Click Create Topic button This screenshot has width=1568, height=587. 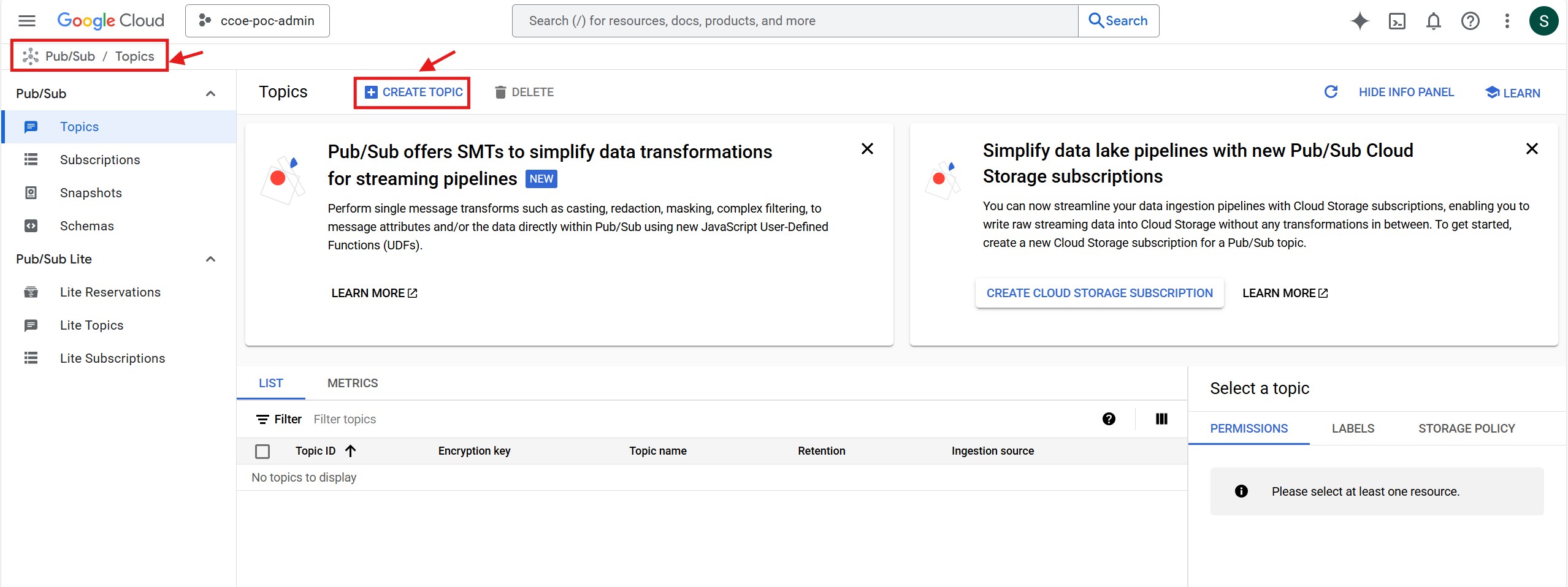coord(413,93)
